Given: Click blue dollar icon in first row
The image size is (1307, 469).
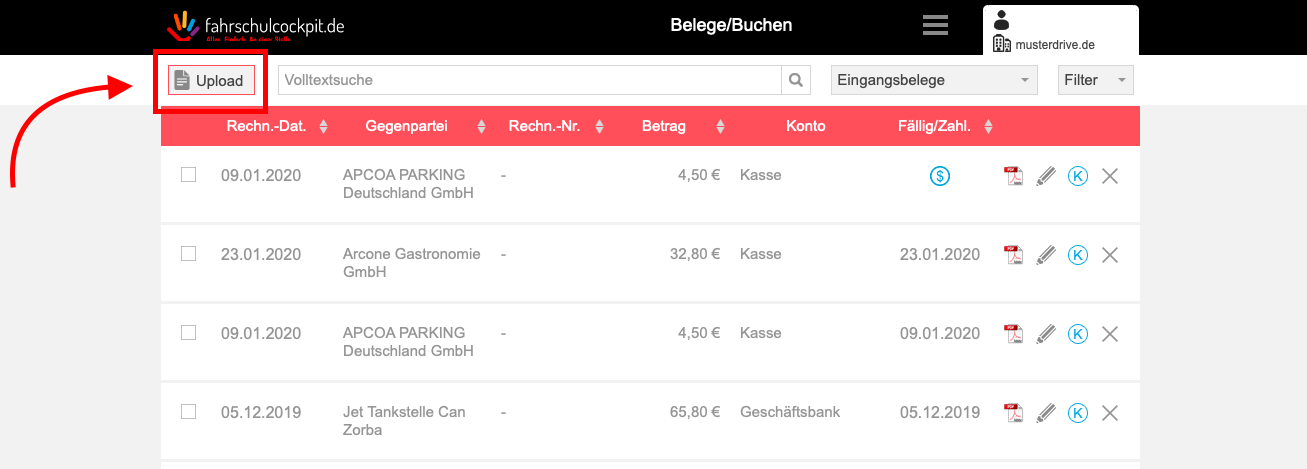Looking at the screenshot, I should [939, 176].
